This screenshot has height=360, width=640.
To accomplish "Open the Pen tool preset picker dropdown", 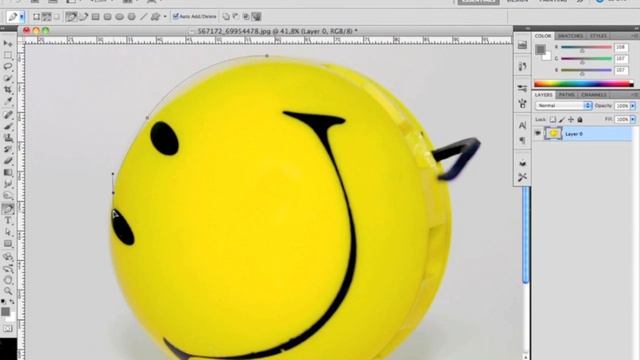I will point(22,17).
